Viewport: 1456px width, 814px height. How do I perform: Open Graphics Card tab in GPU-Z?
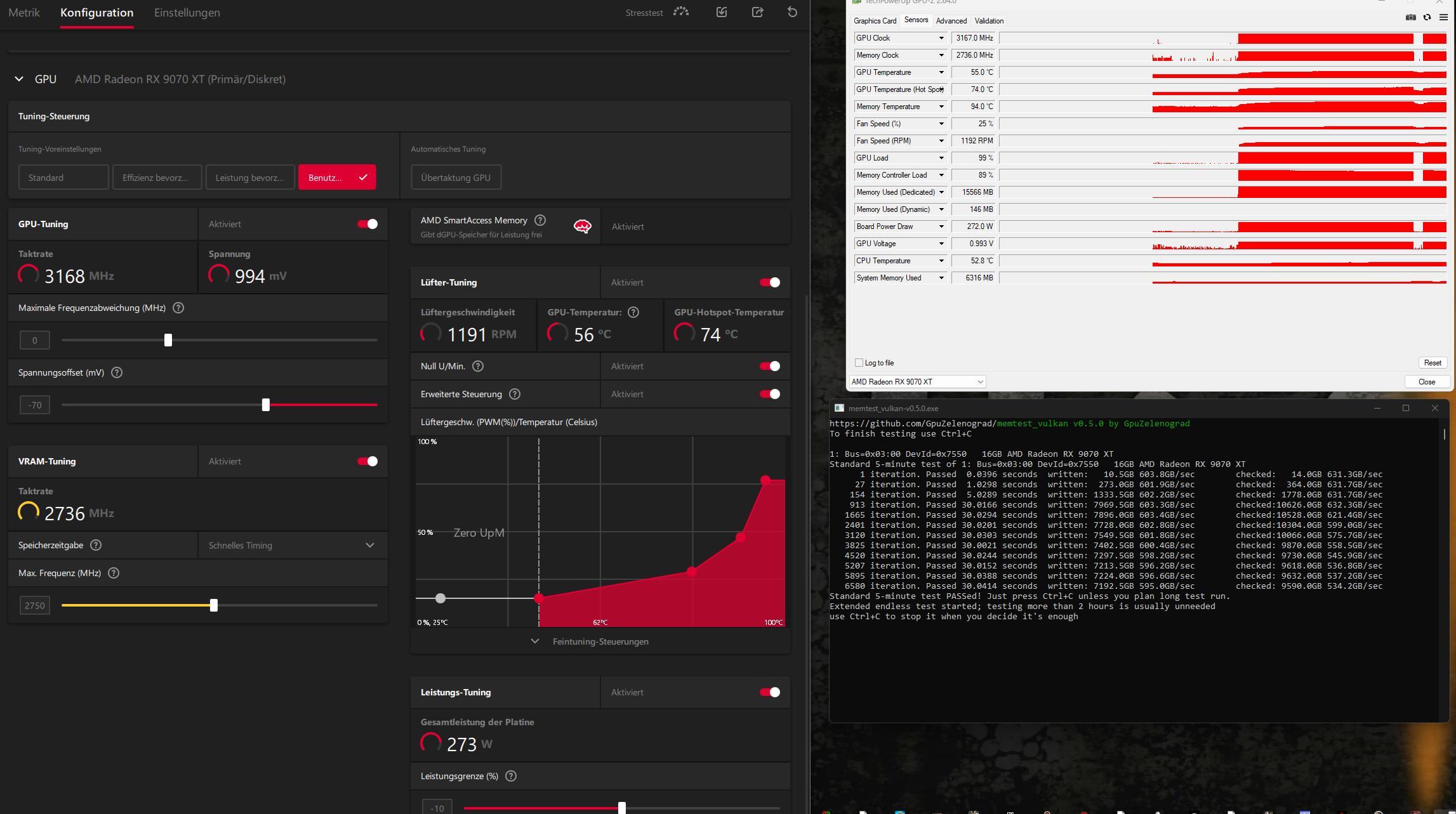pyautogui.click(x=875, y=21)
